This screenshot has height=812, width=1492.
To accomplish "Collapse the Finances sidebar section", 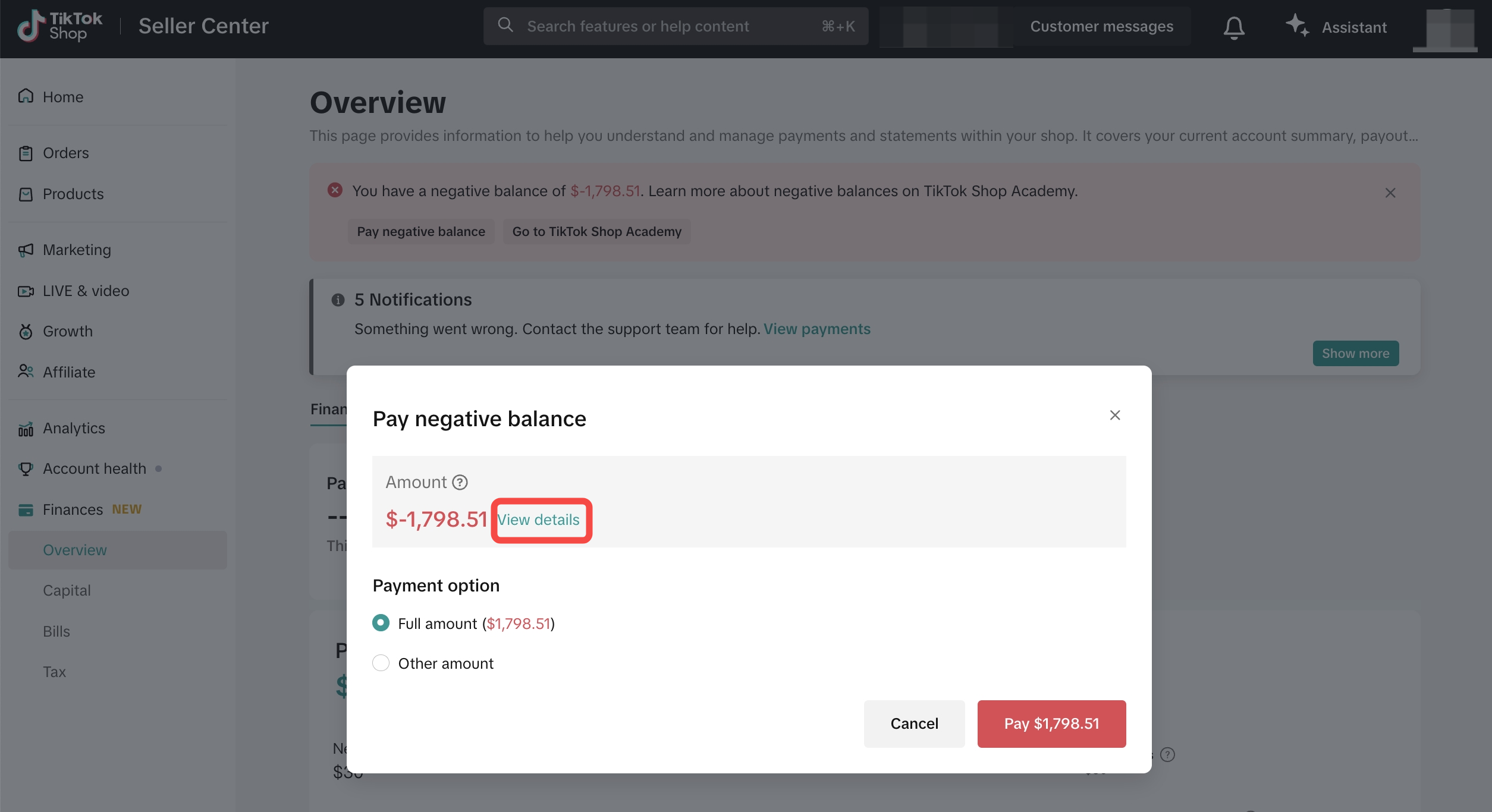I will tap(73, 509).
